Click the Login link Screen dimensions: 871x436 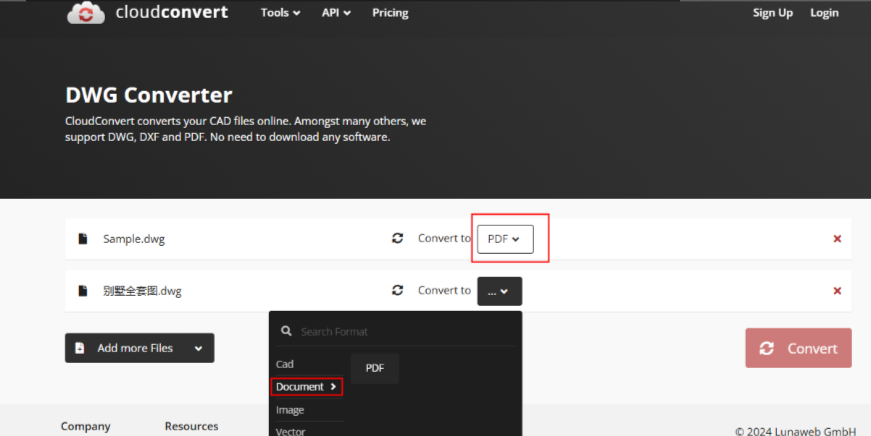pyautogui.click(x=824, y=13)
